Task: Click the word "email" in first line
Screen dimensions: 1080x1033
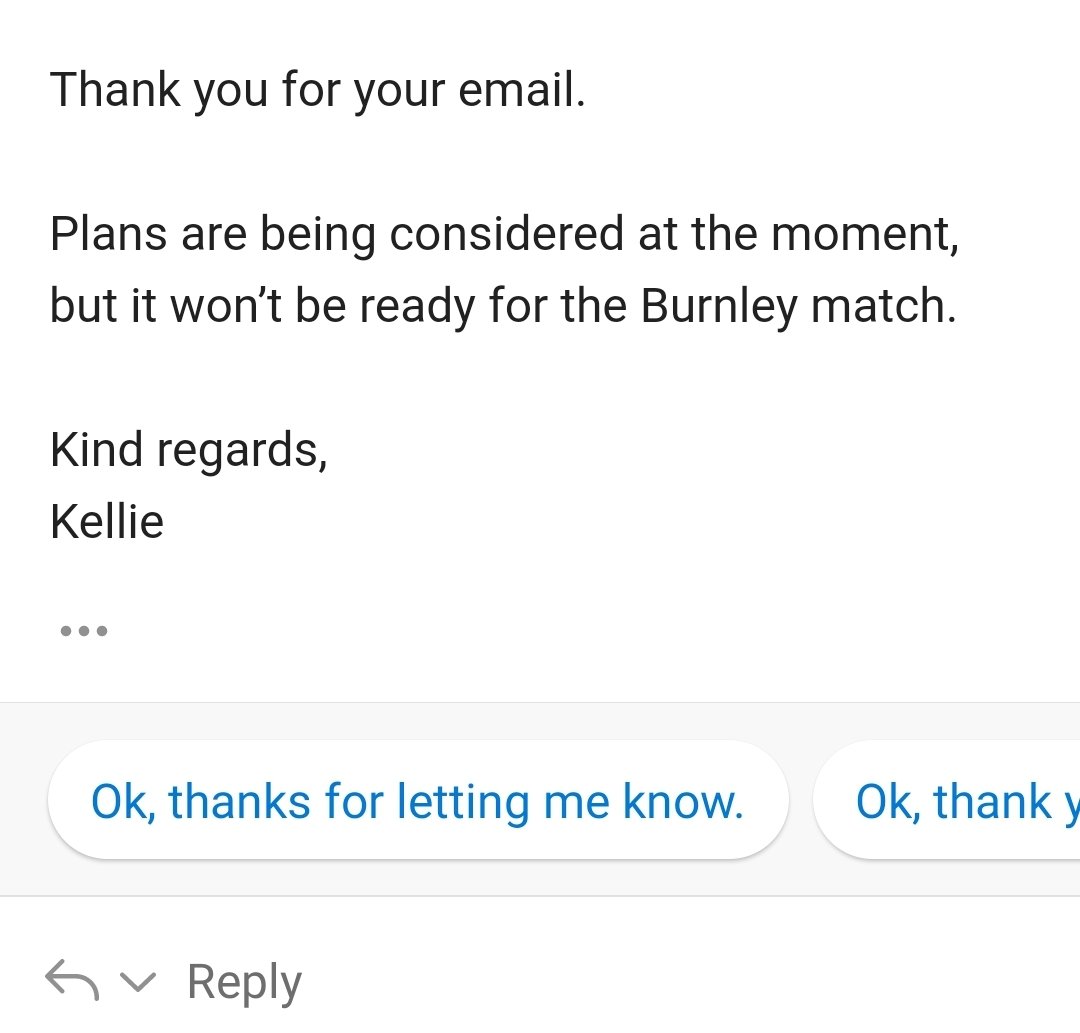Action: [x=517, y=91]
